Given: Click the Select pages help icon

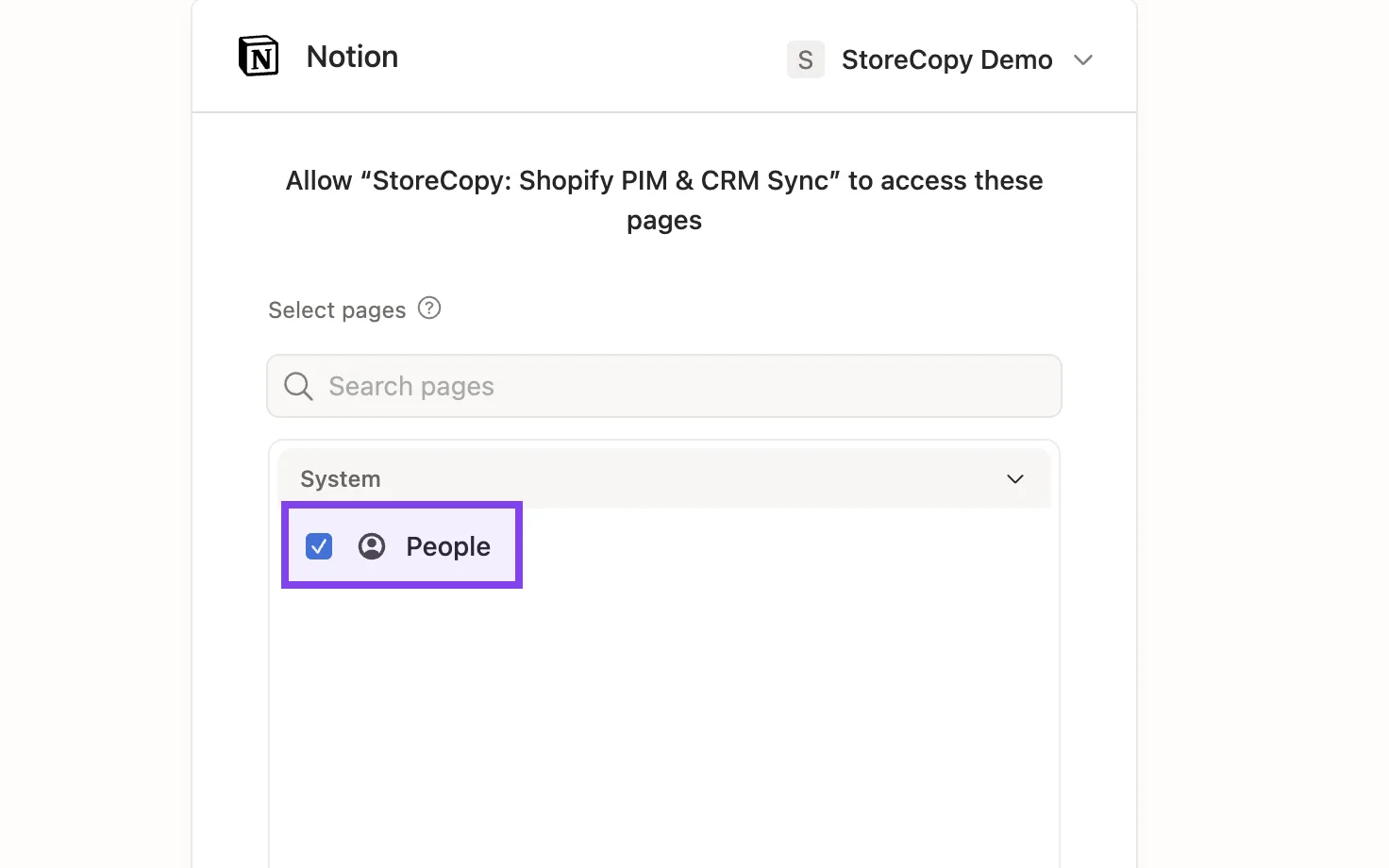Looking at the screenshot, I should point(429,309).
